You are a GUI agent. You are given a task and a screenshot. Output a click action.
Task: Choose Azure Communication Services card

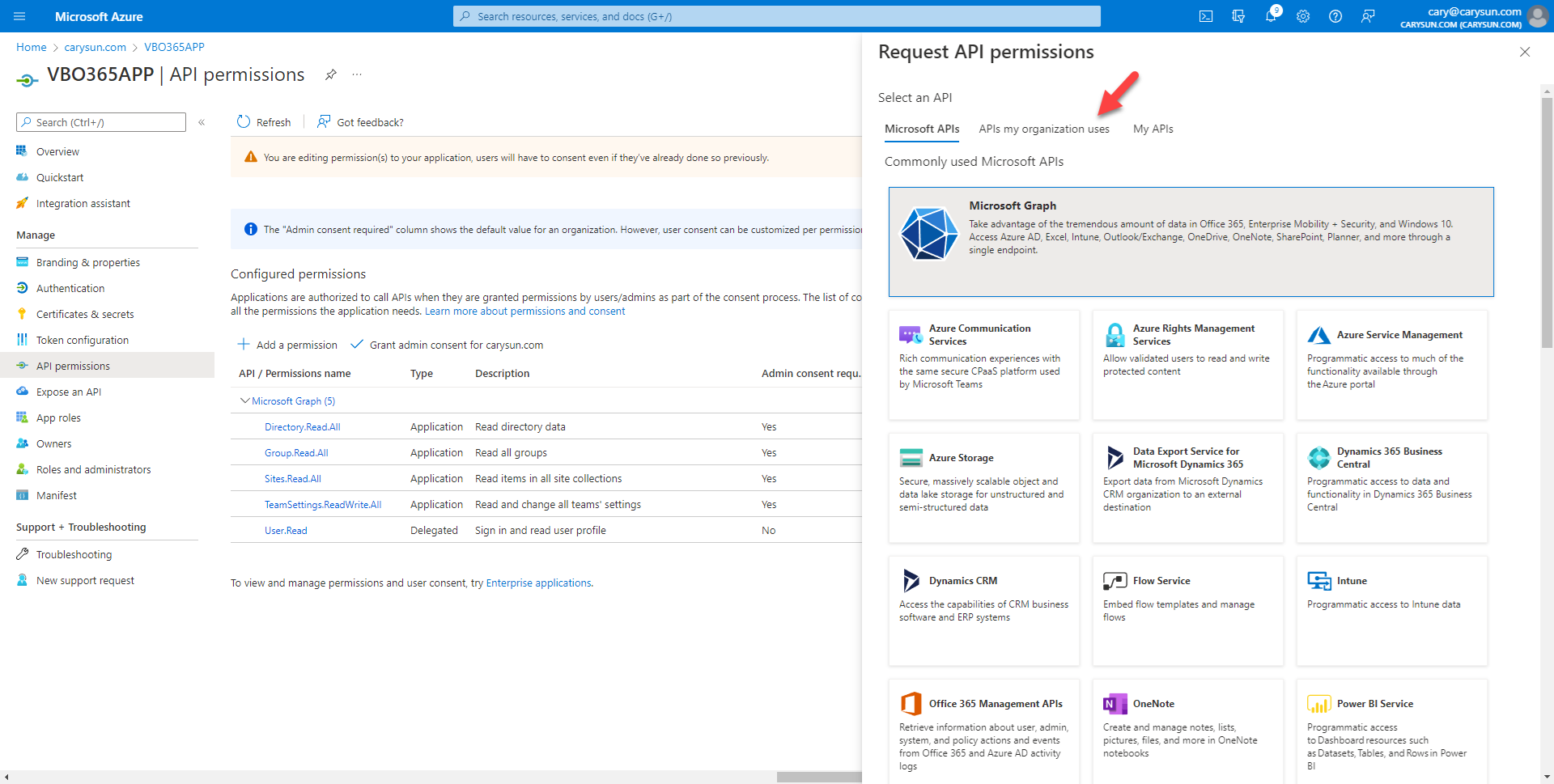(x=984, y=365)
